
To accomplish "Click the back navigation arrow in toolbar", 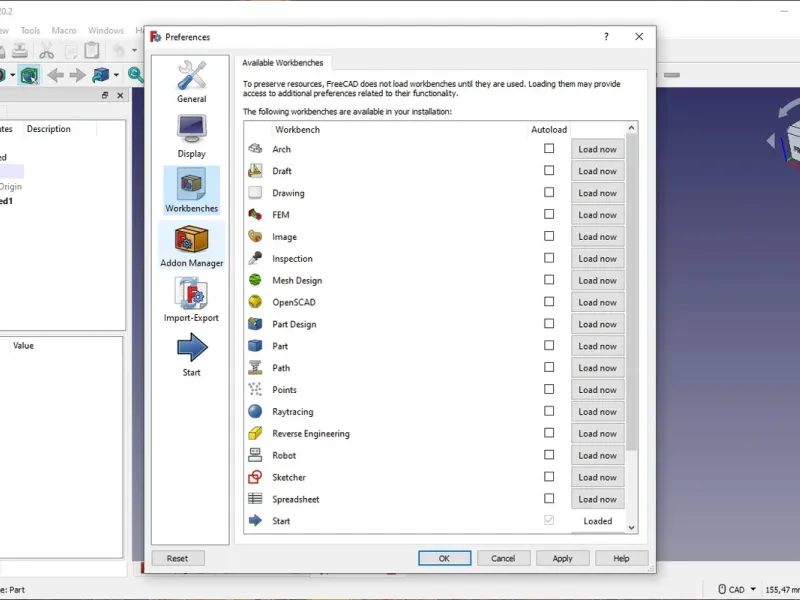I will click(x=56, y=76).
